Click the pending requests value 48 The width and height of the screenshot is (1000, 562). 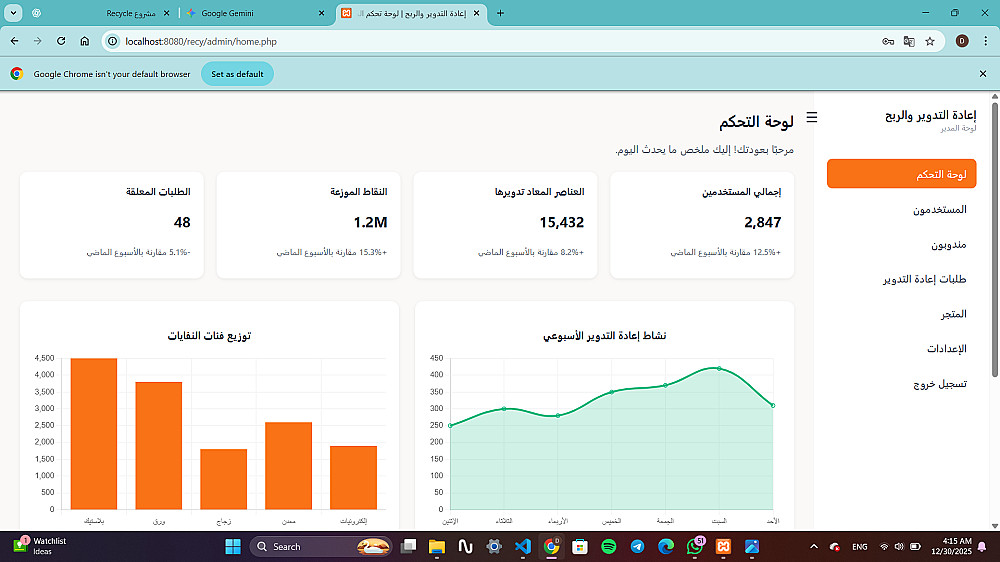coord(182,222)
